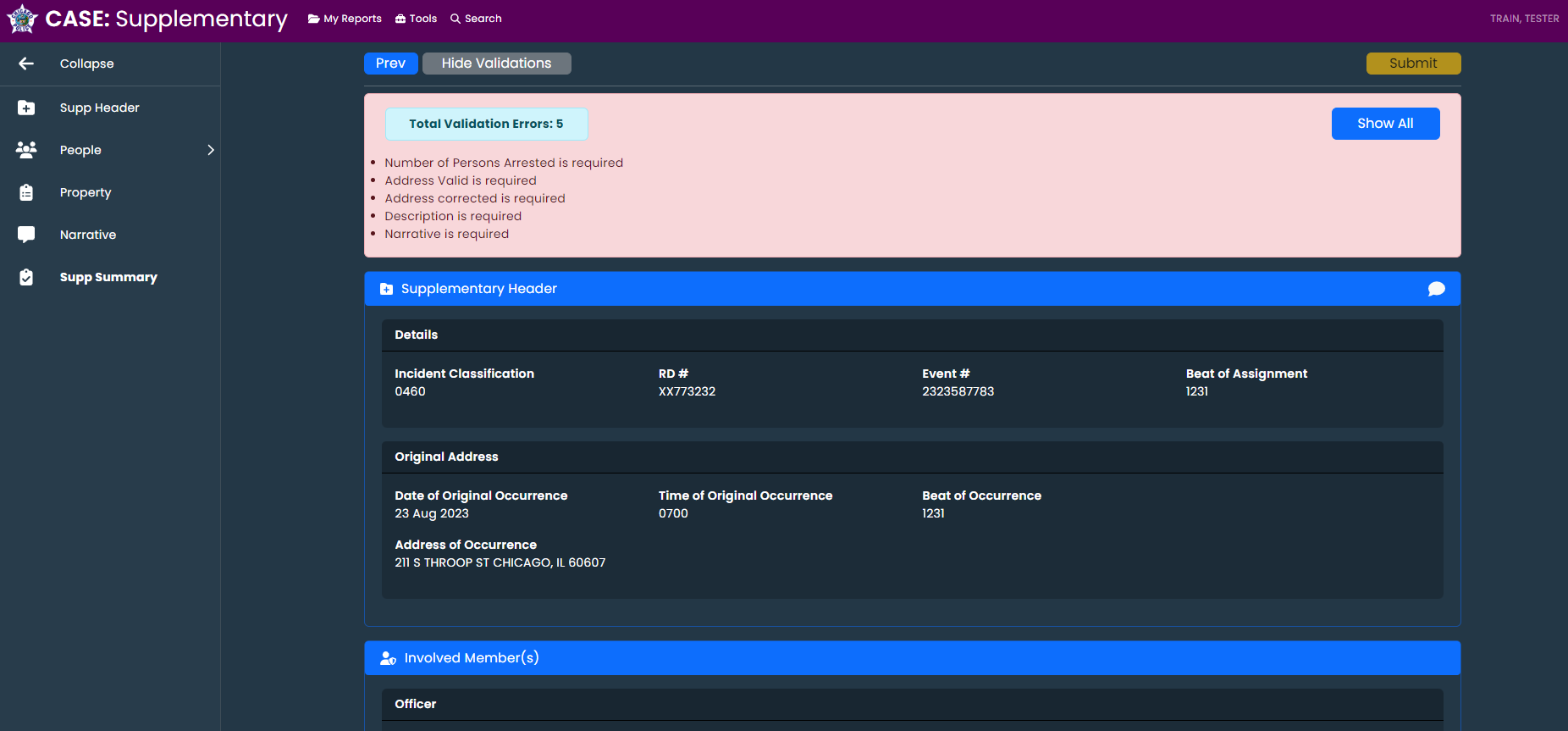Click the Collapse back arrow icon

(x=26, y=64)
